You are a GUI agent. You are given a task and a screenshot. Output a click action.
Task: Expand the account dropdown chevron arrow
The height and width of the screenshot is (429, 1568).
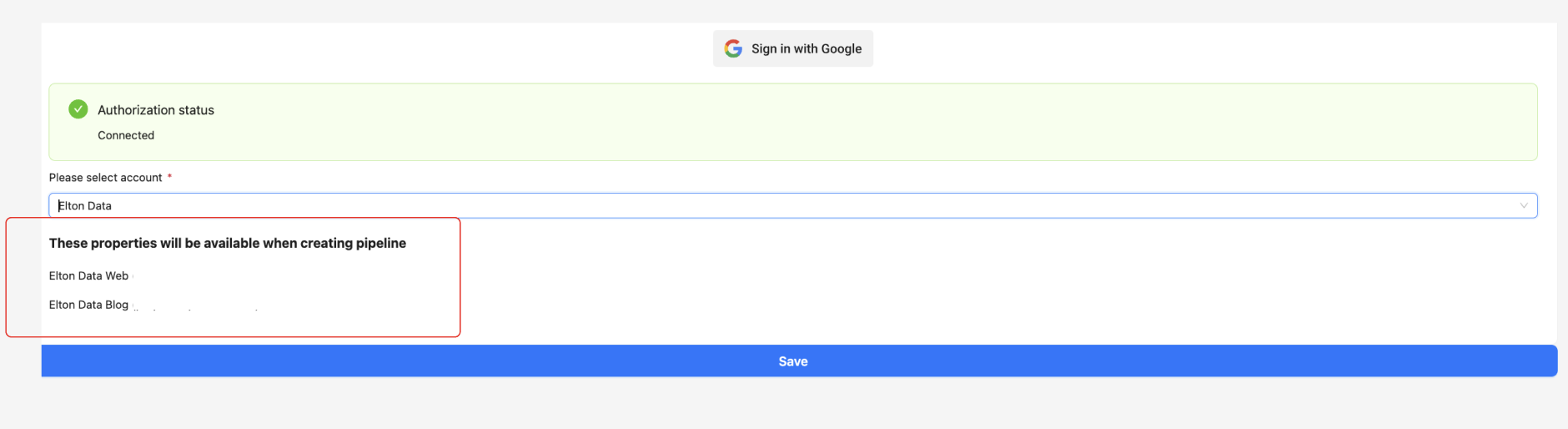tap(1524, 206)
